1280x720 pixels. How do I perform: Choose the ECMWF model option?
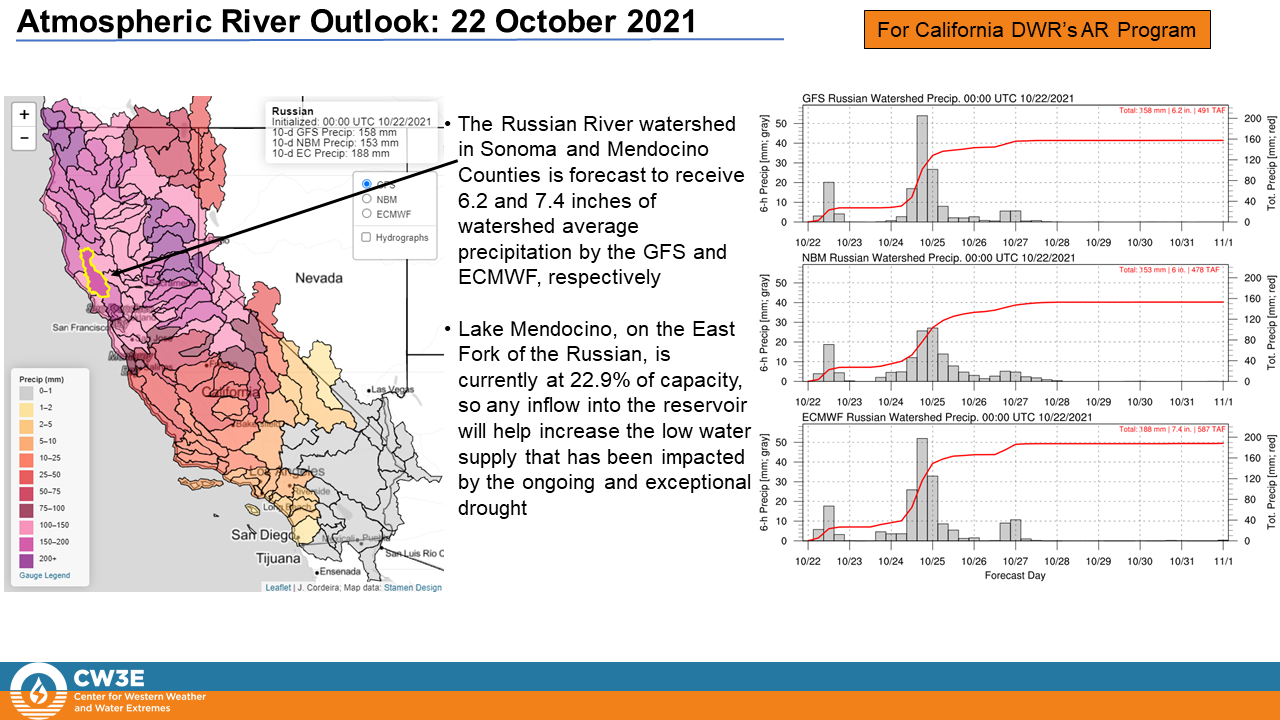[x=367, y=214]
